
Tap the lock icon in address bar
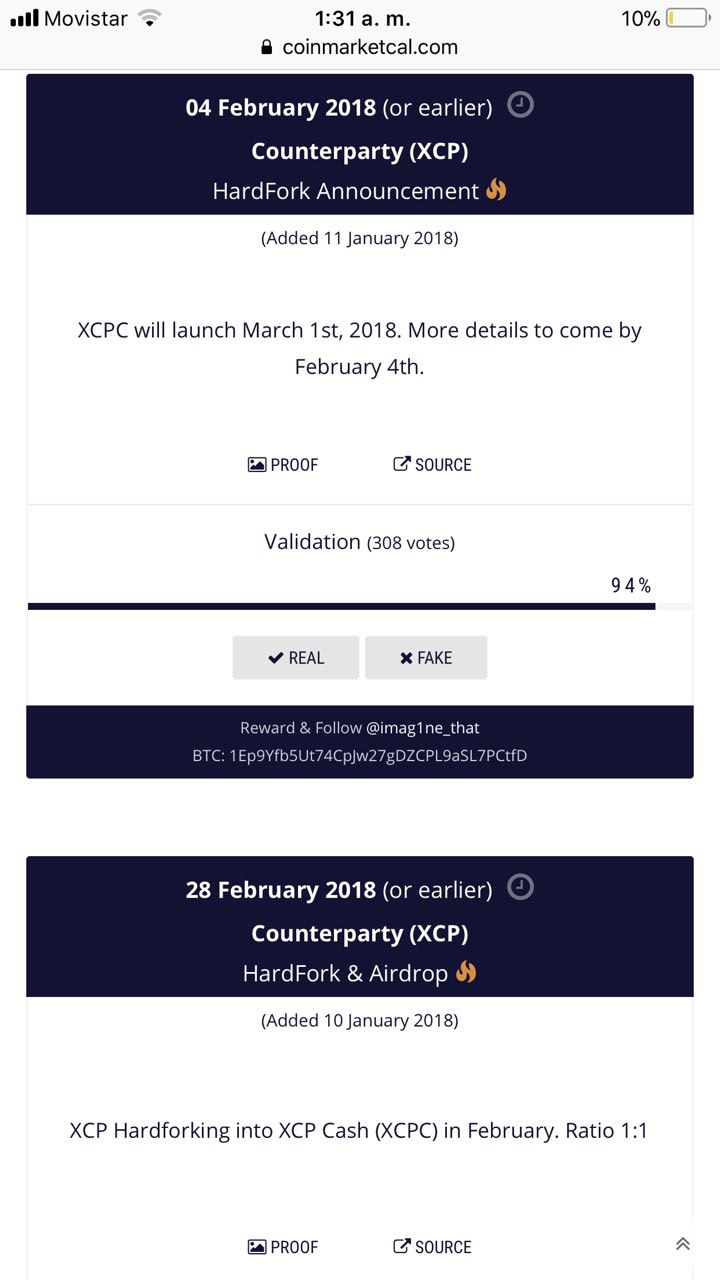[266, 47]
